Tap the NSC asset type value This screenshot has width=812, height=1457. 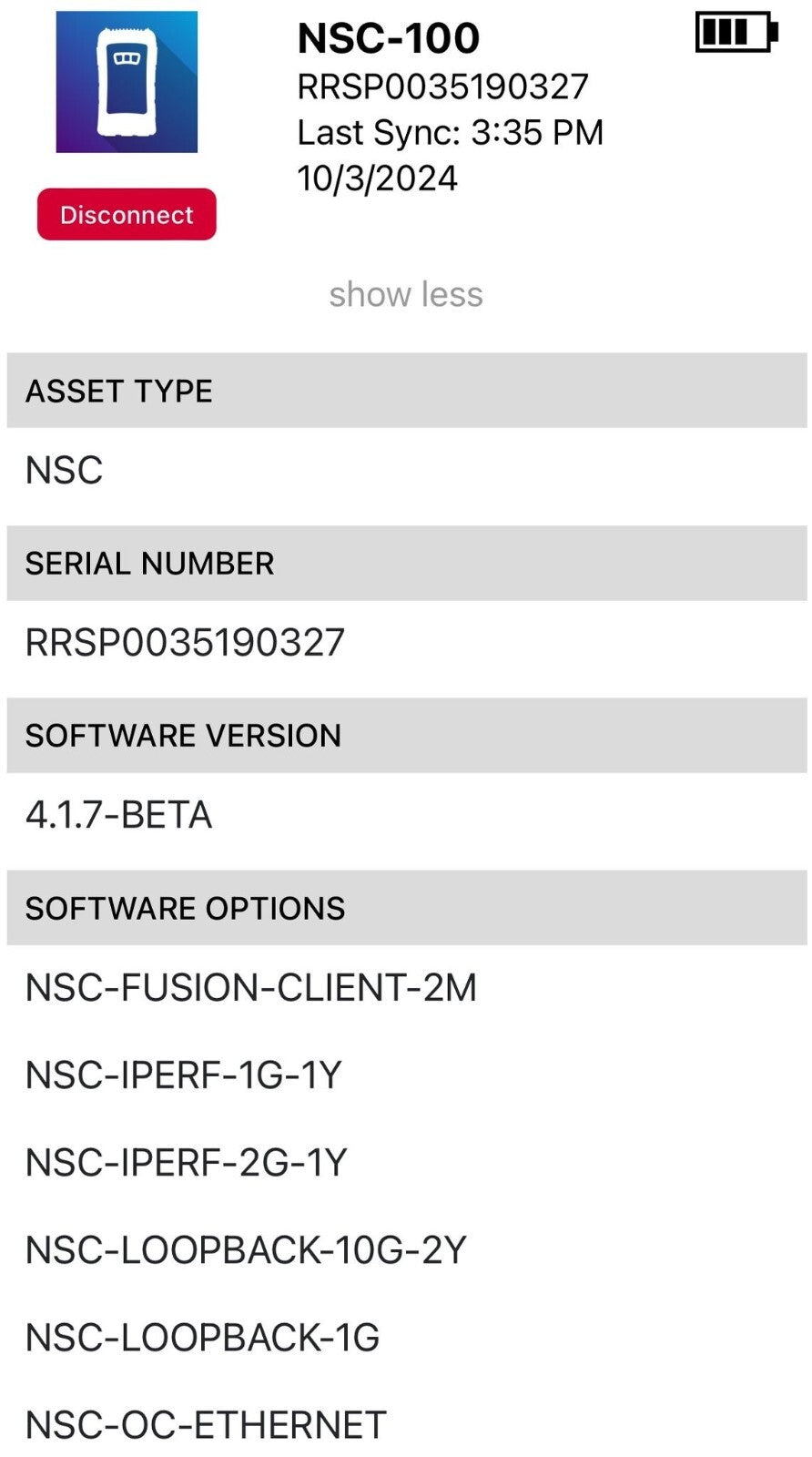(64, 471)
